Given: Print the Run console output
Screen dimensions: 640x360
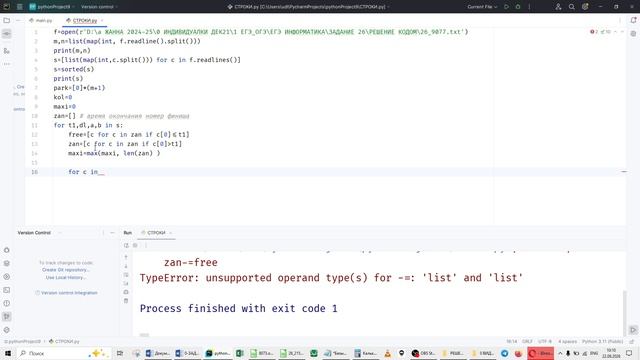Looking at the screenshot, I should [x=126, y=292].
